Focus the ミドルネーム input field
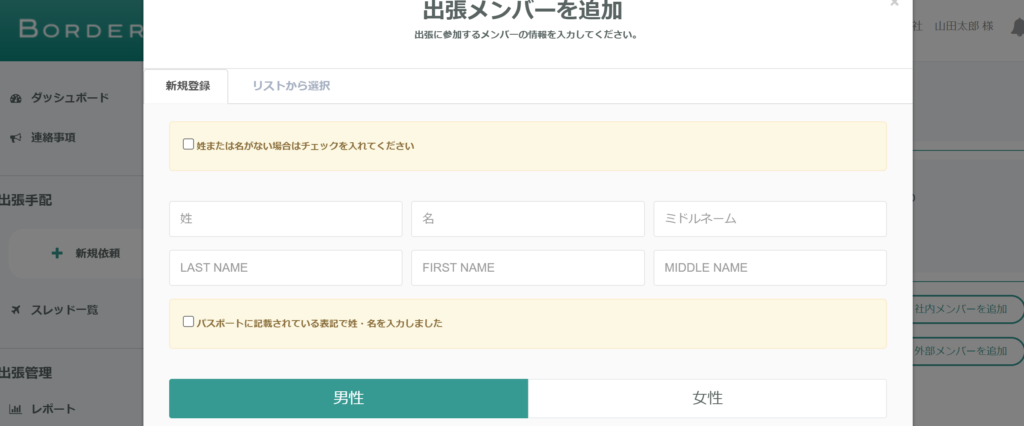 coord(770,219)
